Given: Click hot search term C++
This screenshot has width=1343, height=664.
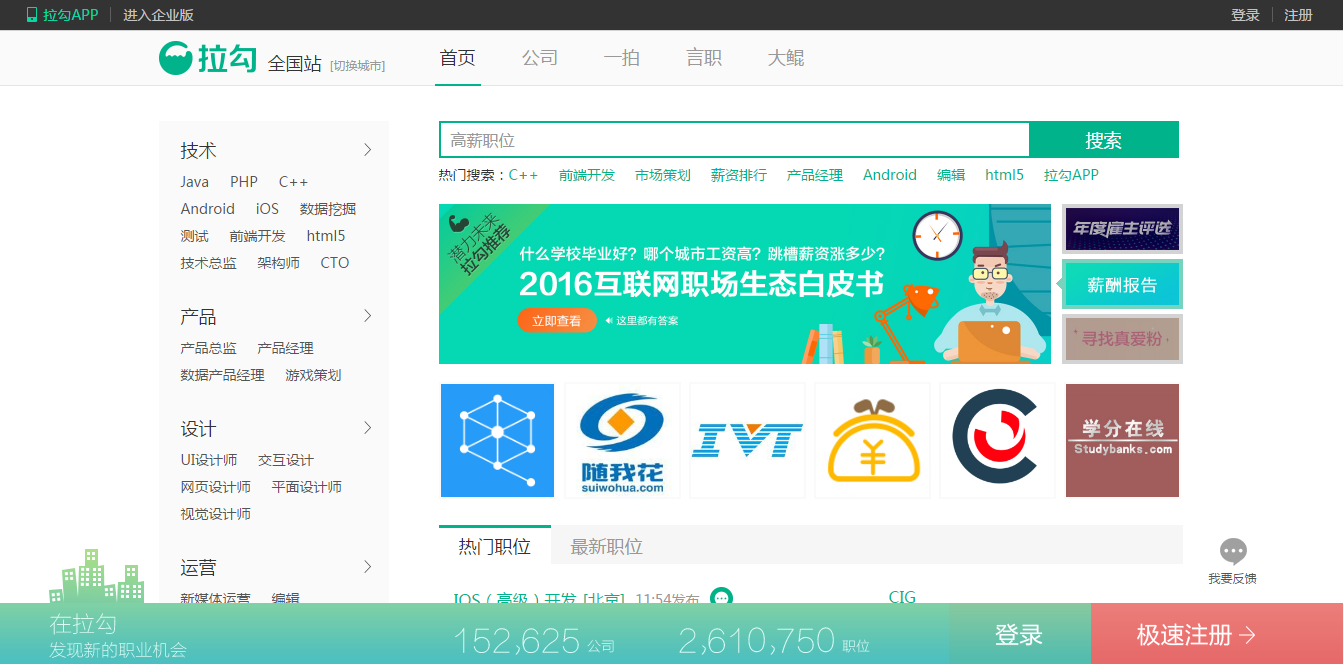Looking at the screenshot, I should pos(523,175).
